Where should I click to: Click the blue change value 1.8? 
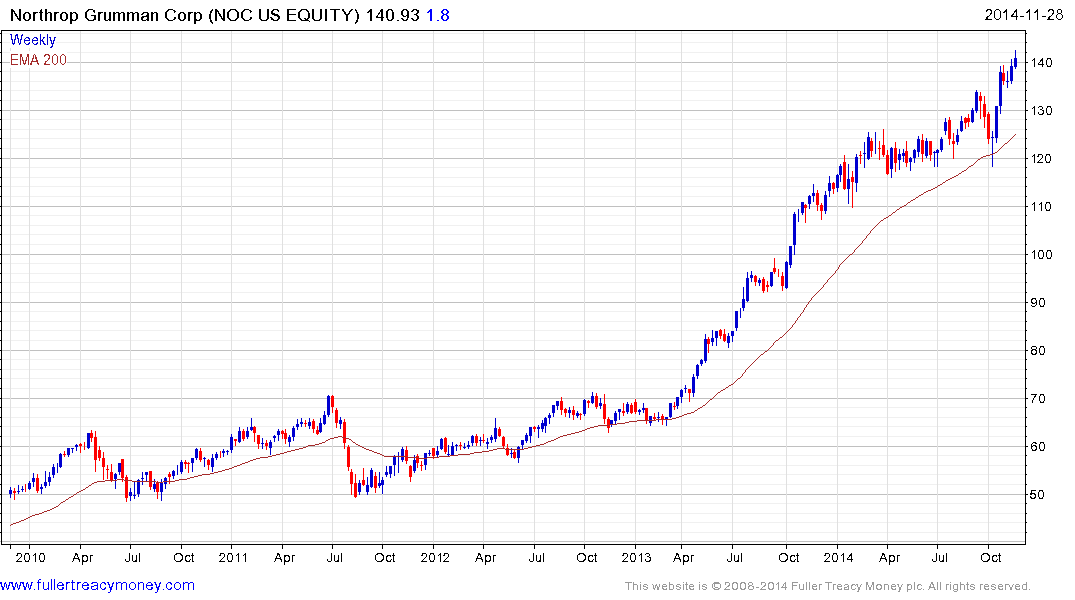438,15
